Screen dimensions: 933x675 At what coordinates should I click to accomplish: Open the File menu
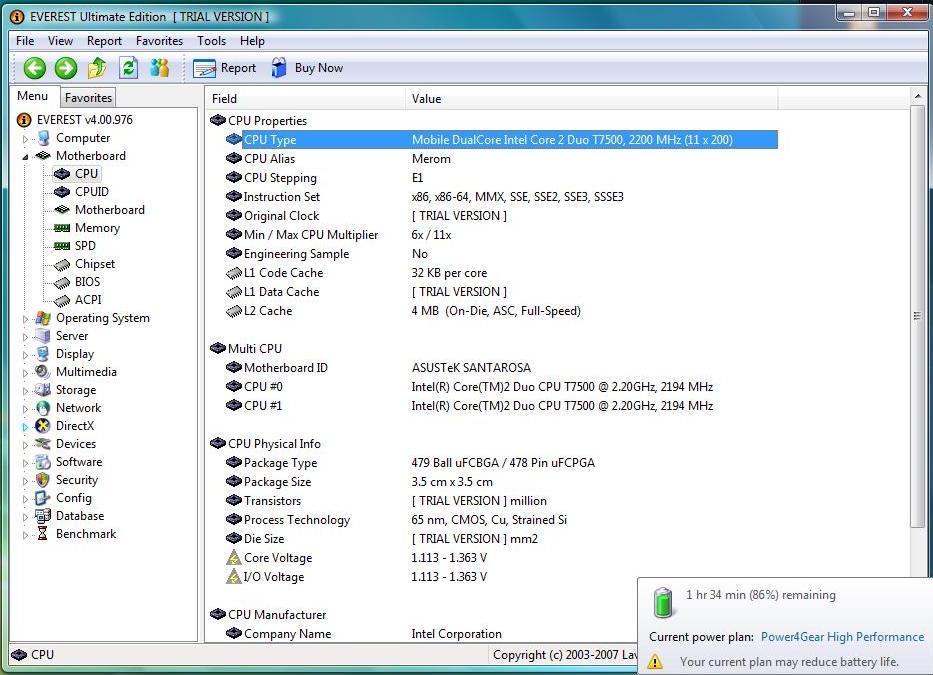(25, 41)
